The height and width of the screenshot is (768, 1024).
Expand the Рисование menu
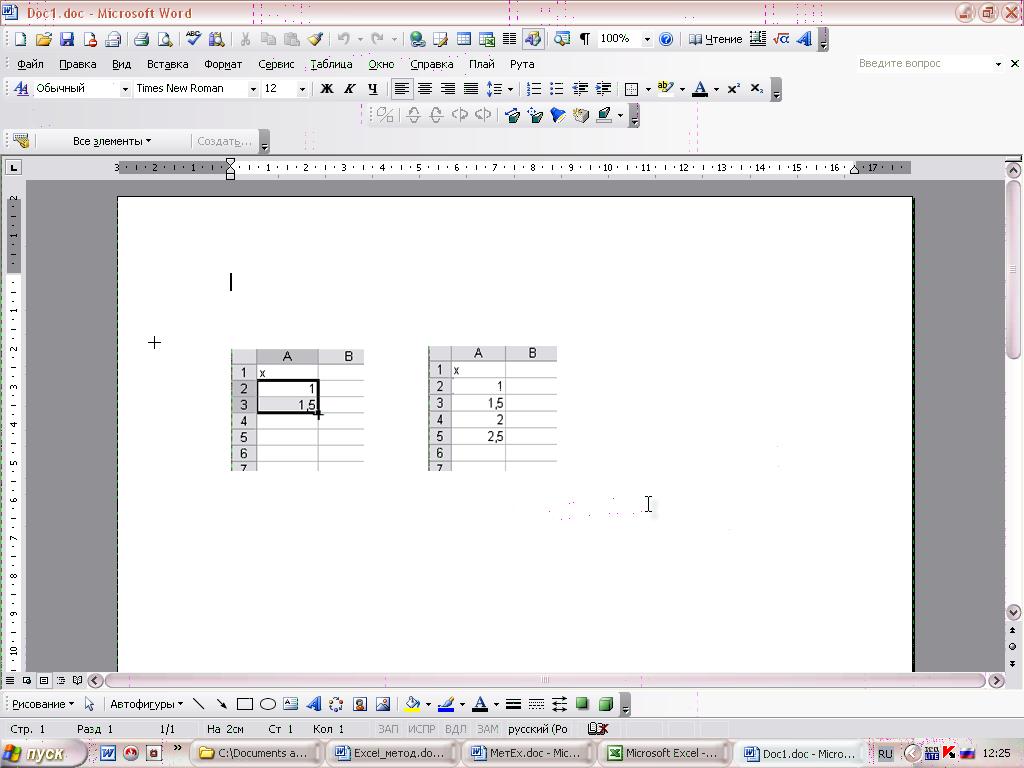43,704
